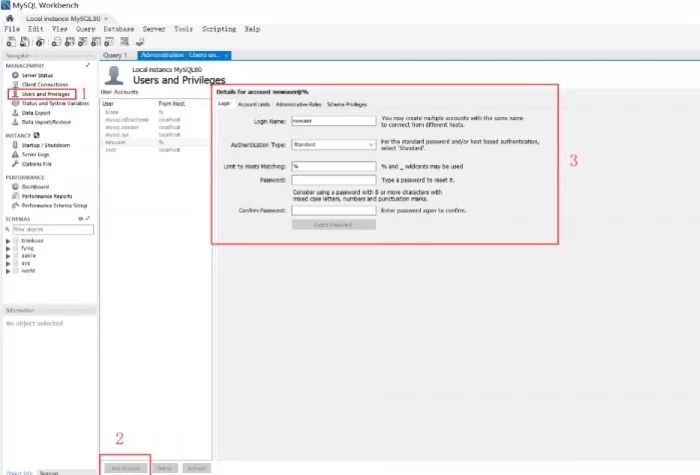The height and width of the screenshot is (475, 700).
Task: Create a new view toolbar icon
Action: pyautogui.click(x=83, y=42)
